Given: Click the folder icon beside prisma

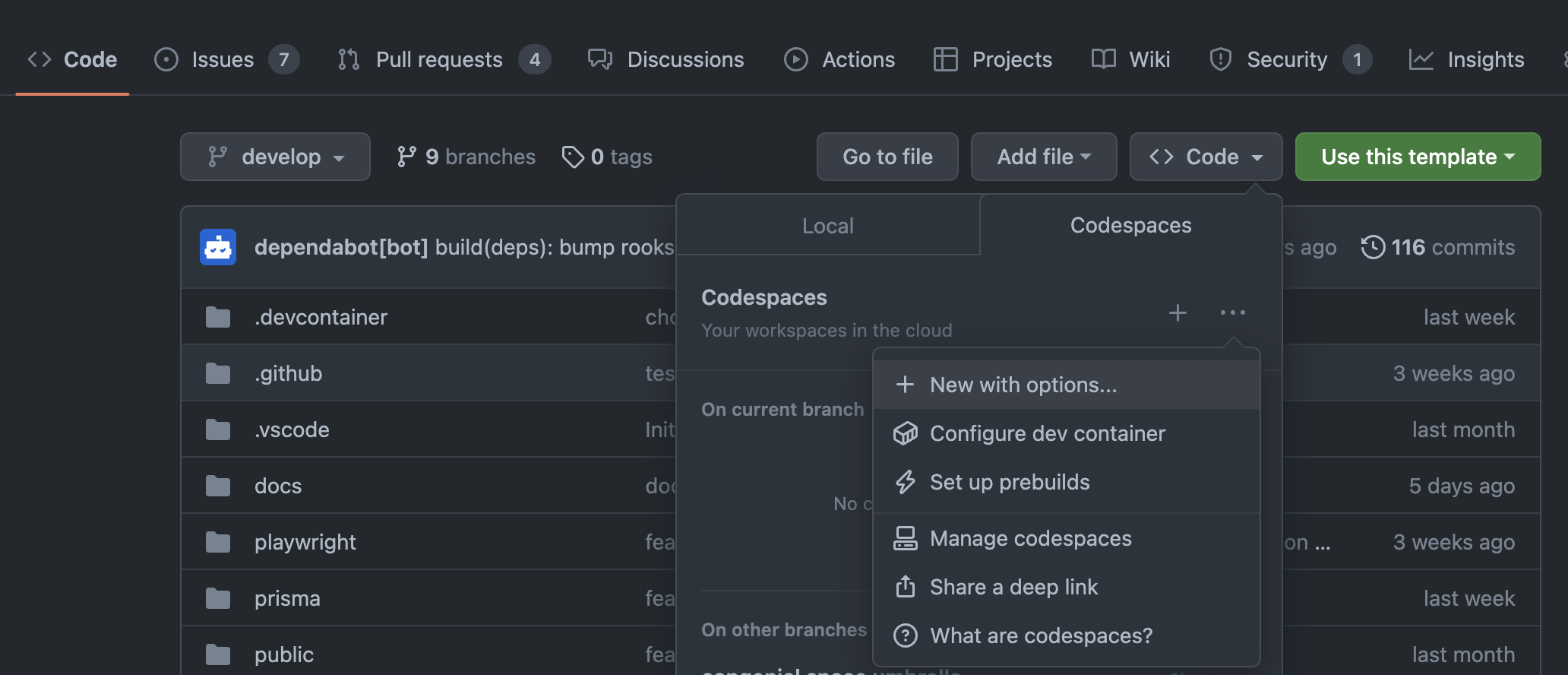Looking at the screenshot, I should tap(218, 598).
